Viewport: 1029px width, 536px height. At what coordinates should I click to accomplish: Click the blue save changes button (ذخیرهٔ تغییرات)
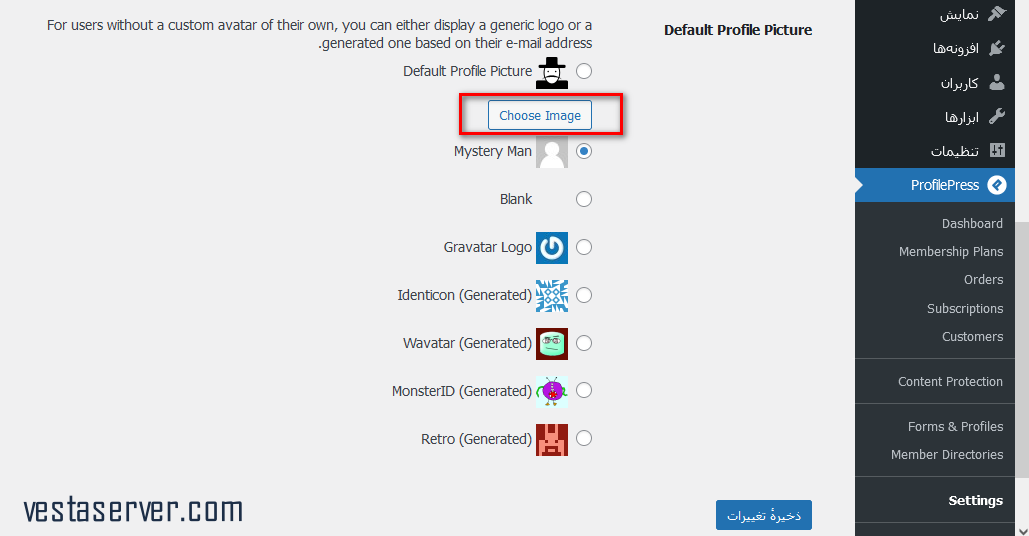click(764, 515)
